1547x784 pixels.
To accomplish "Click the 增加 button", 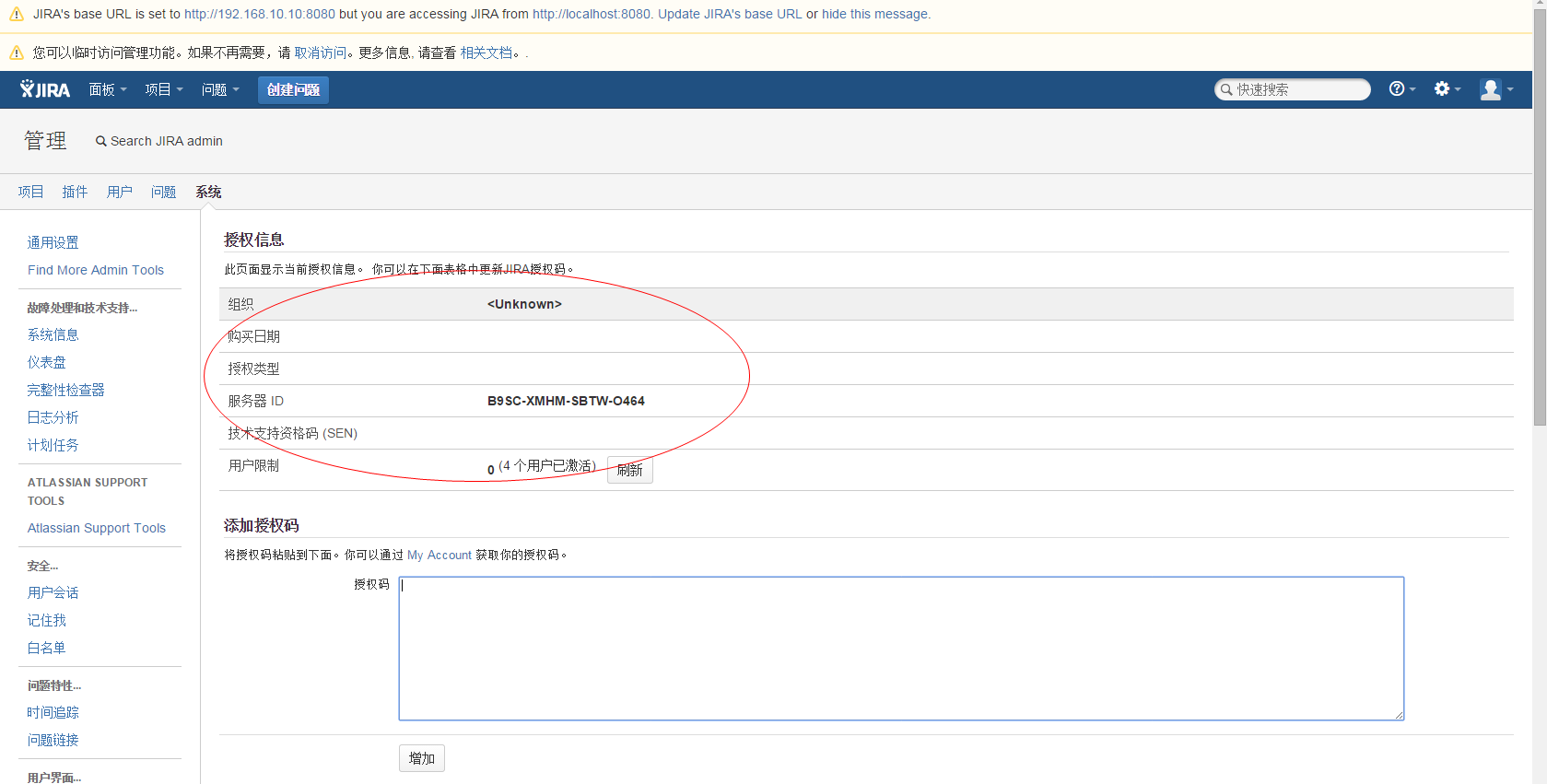I will click(422, 758).
